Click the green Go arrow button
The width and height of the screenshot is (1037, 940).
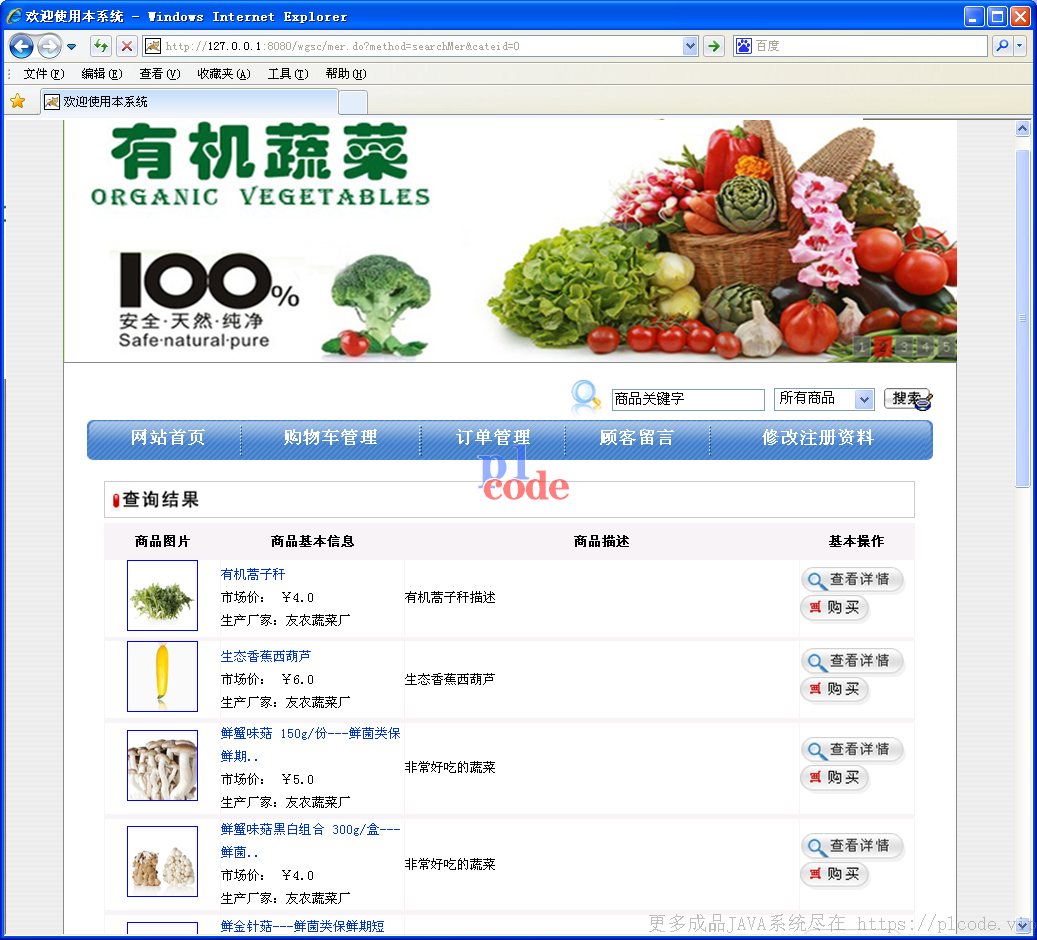pos(714,46)
